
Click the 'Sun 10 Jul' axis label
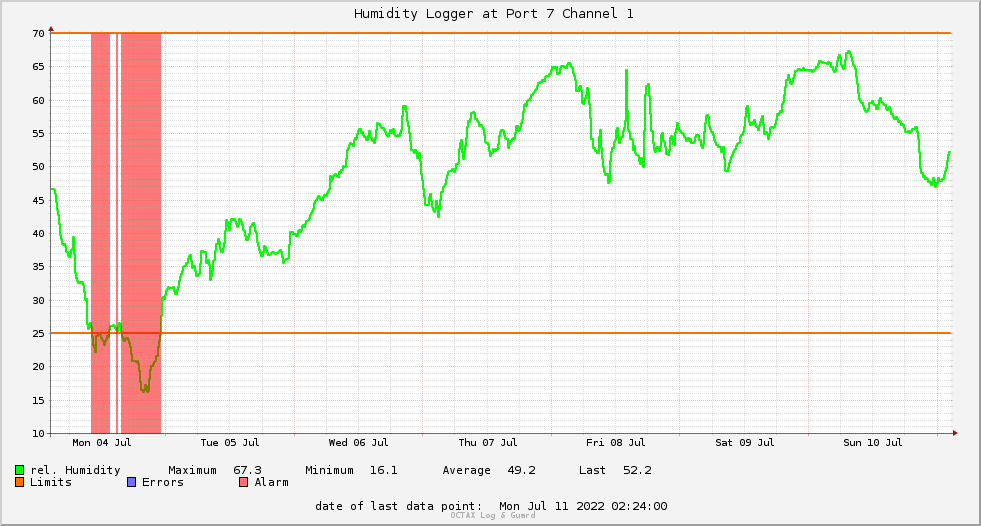pyautogui.click(x=873, y=442)
